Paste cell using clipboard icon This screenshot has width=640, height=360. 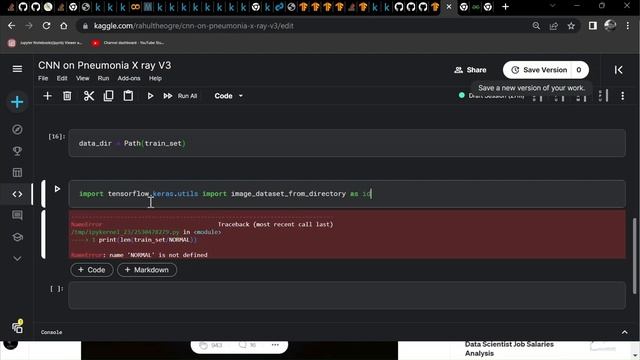coord(128,96)
